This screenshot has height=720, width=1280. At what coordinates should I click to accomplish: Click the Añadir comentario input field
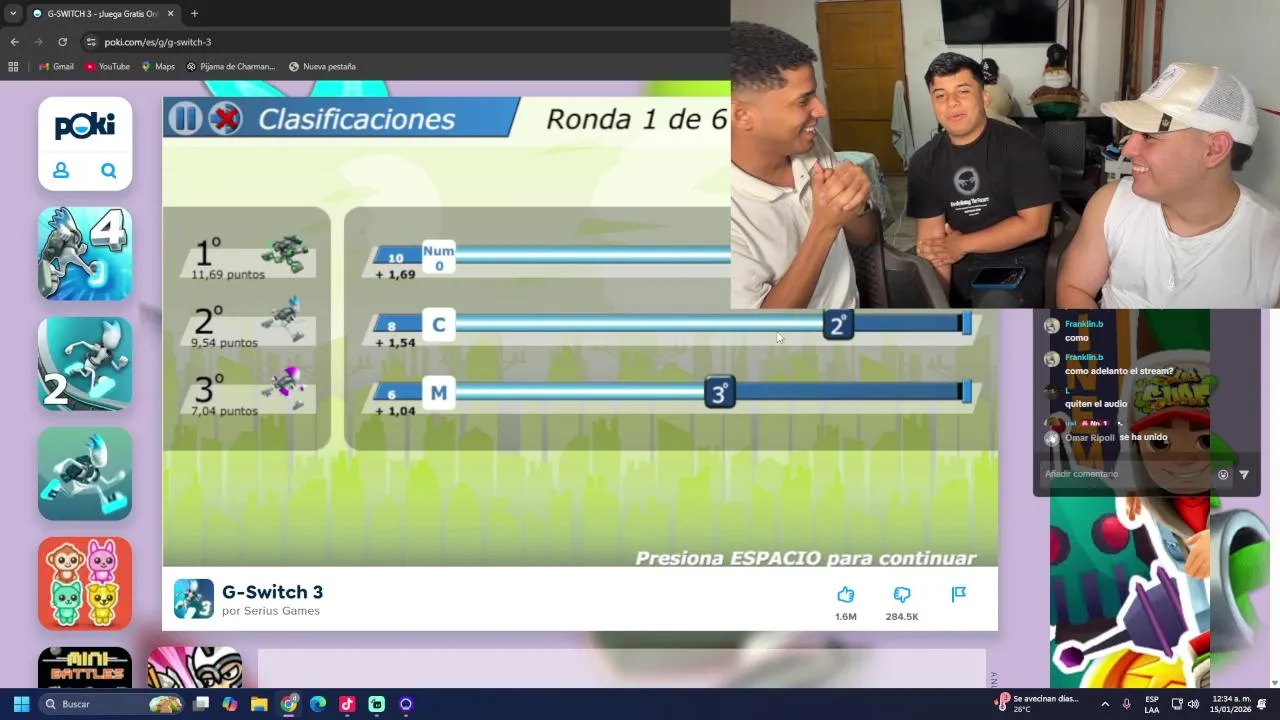coord(1125,474)
